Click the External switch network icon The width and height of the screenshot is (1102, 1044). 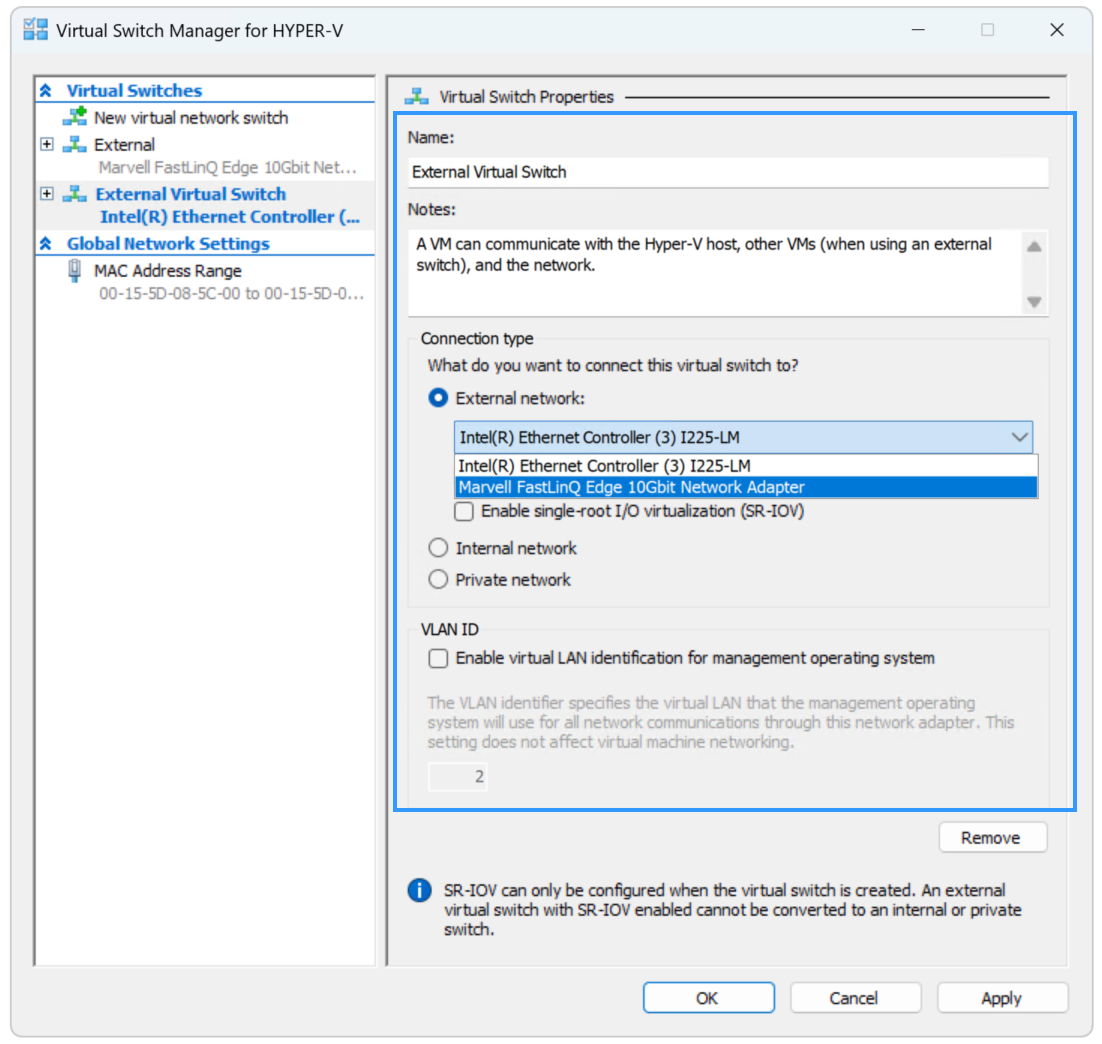[75, 145]
